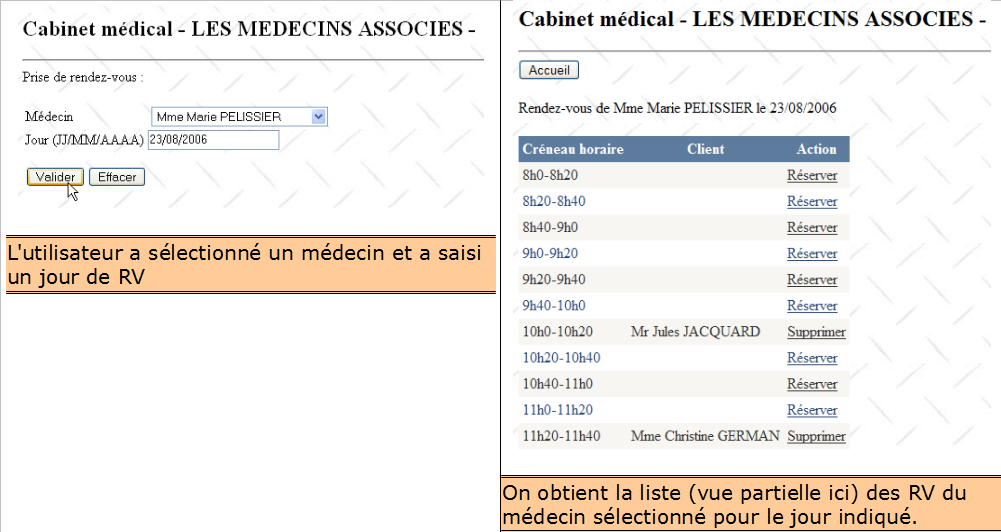1001x532 pixels.
Task: Click the Action column header
Action: click(x=816, y=149)
